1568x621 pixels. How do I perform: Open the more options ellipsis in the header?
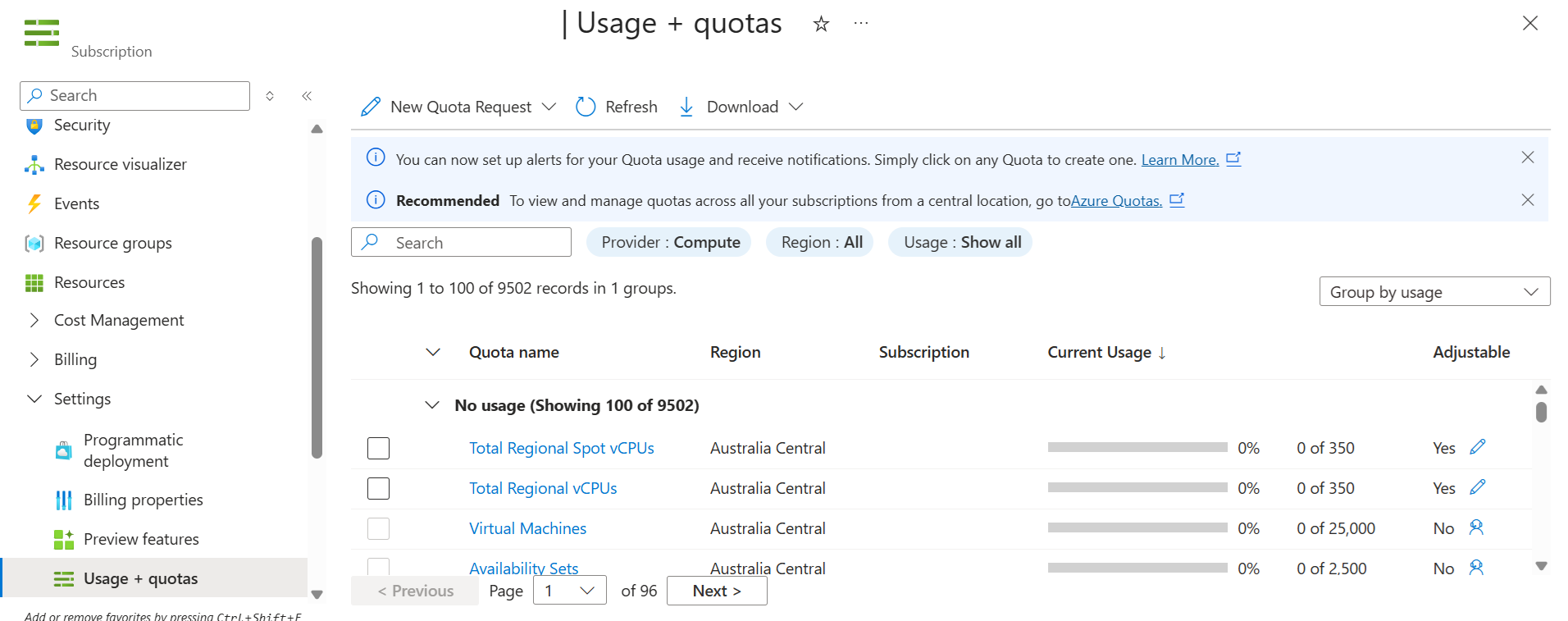coord(860,24)
